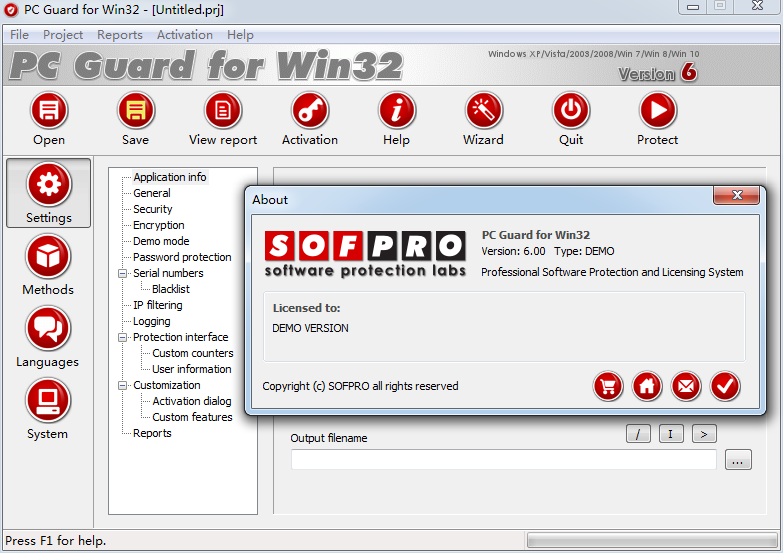Click the I button above Output filename
The height and width of the screenshot is (553, 783).
click(x=671, y=434)
